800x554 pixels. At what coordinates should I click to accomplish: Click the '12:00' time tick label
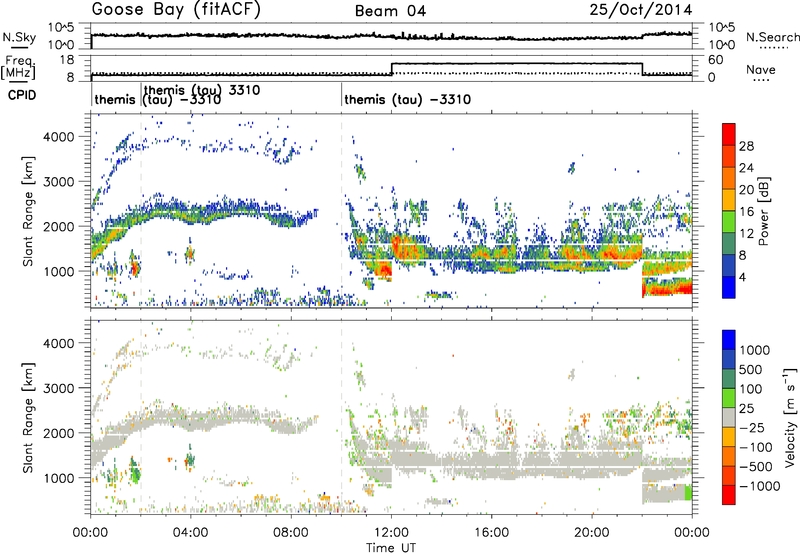click(x=391, y=533)
